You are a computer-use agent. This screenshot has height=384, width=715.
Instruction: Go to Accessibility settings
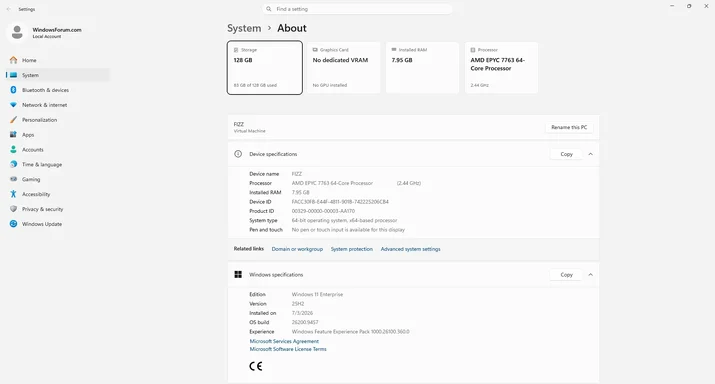(x=57, y=194)
